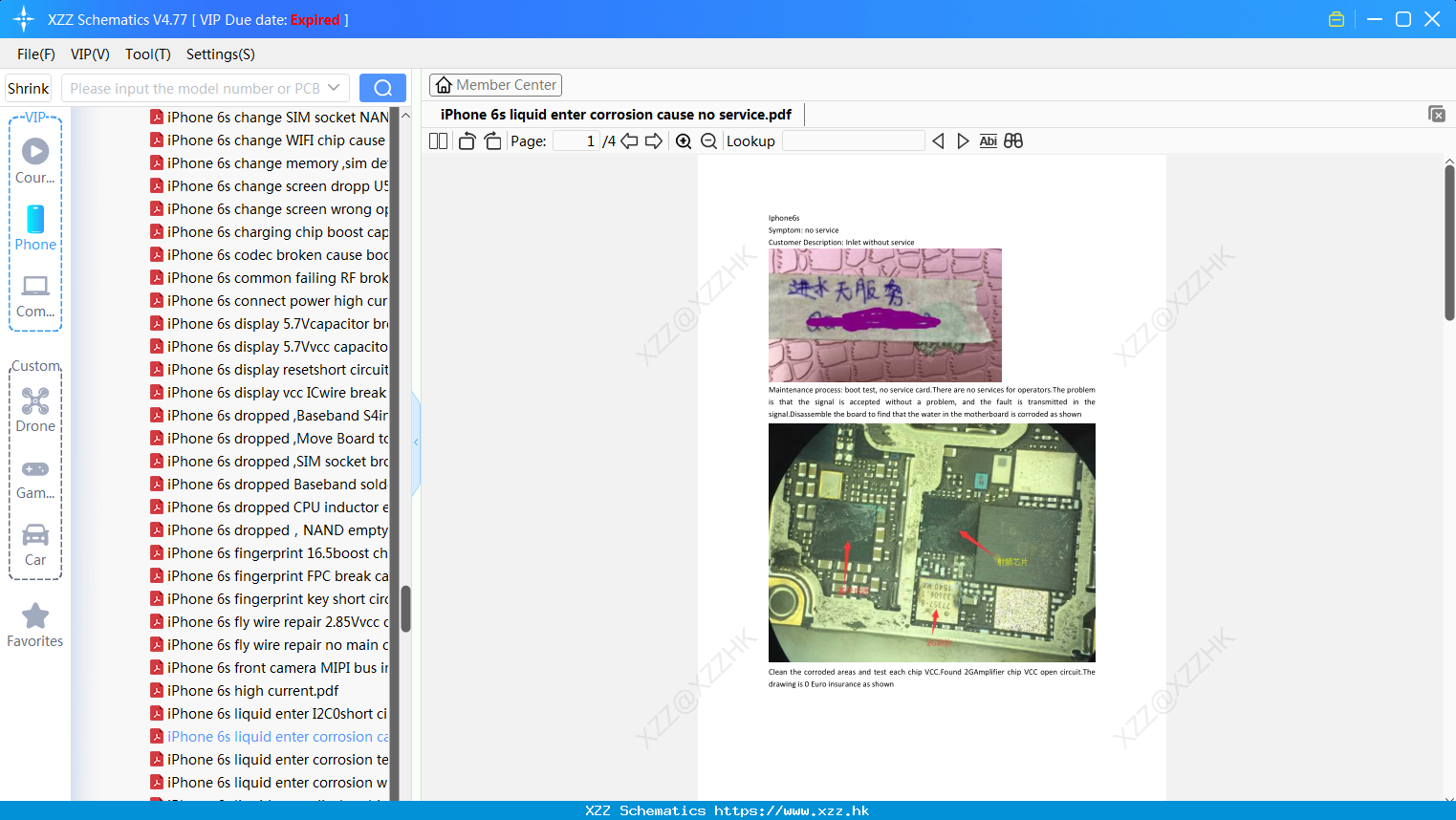
Task: Click the Lookup text field
Action: coord(853,141)
